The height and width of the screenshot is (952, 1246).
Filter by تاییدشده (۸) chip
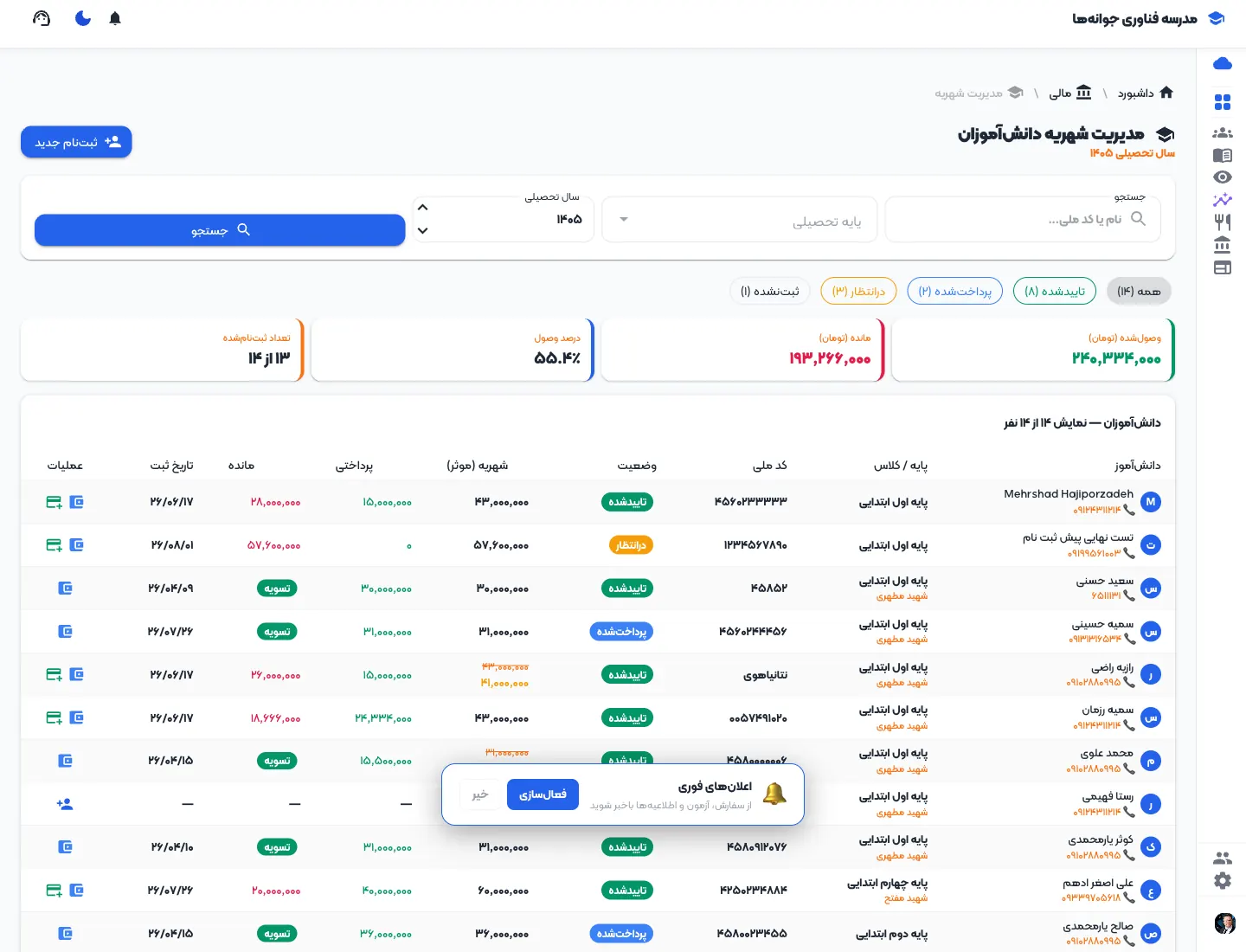tap(1055, 292)
